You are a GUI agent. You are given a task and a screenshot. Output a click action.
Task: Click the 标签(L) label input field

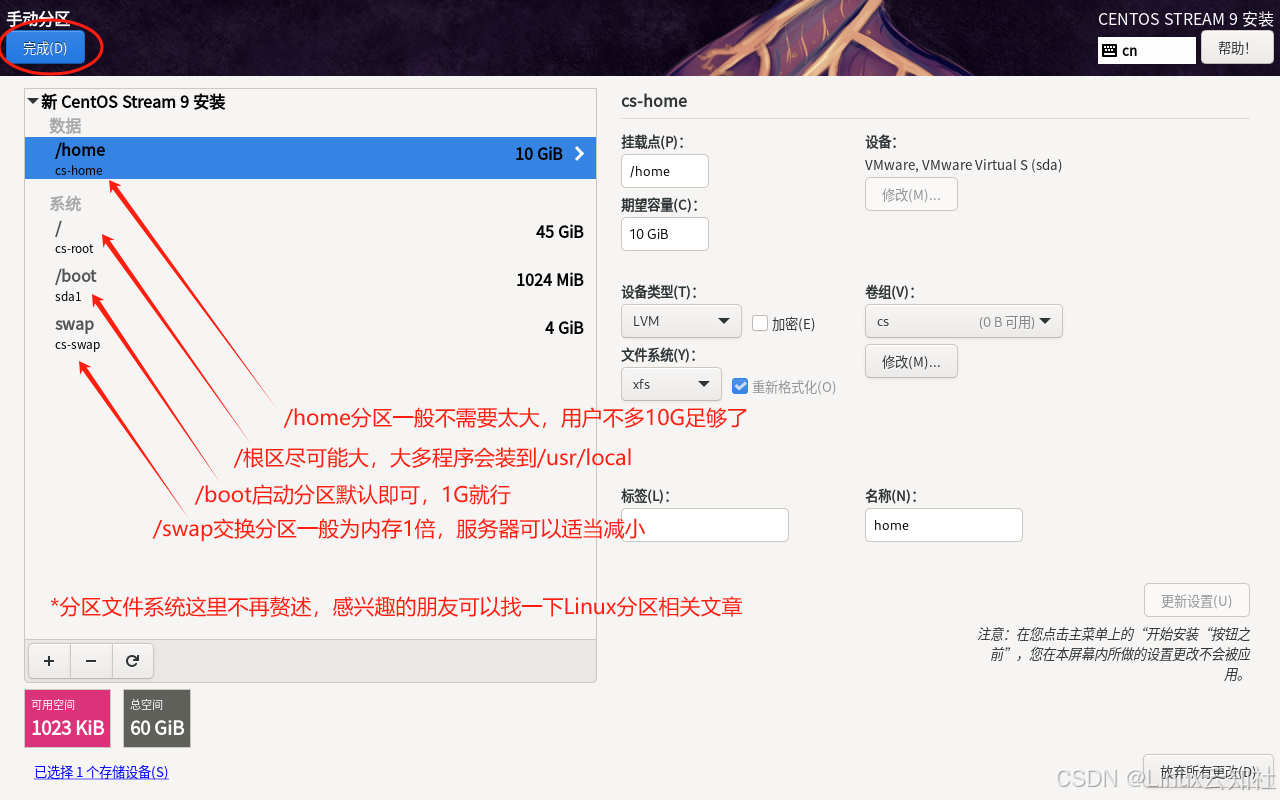(704, 524)
